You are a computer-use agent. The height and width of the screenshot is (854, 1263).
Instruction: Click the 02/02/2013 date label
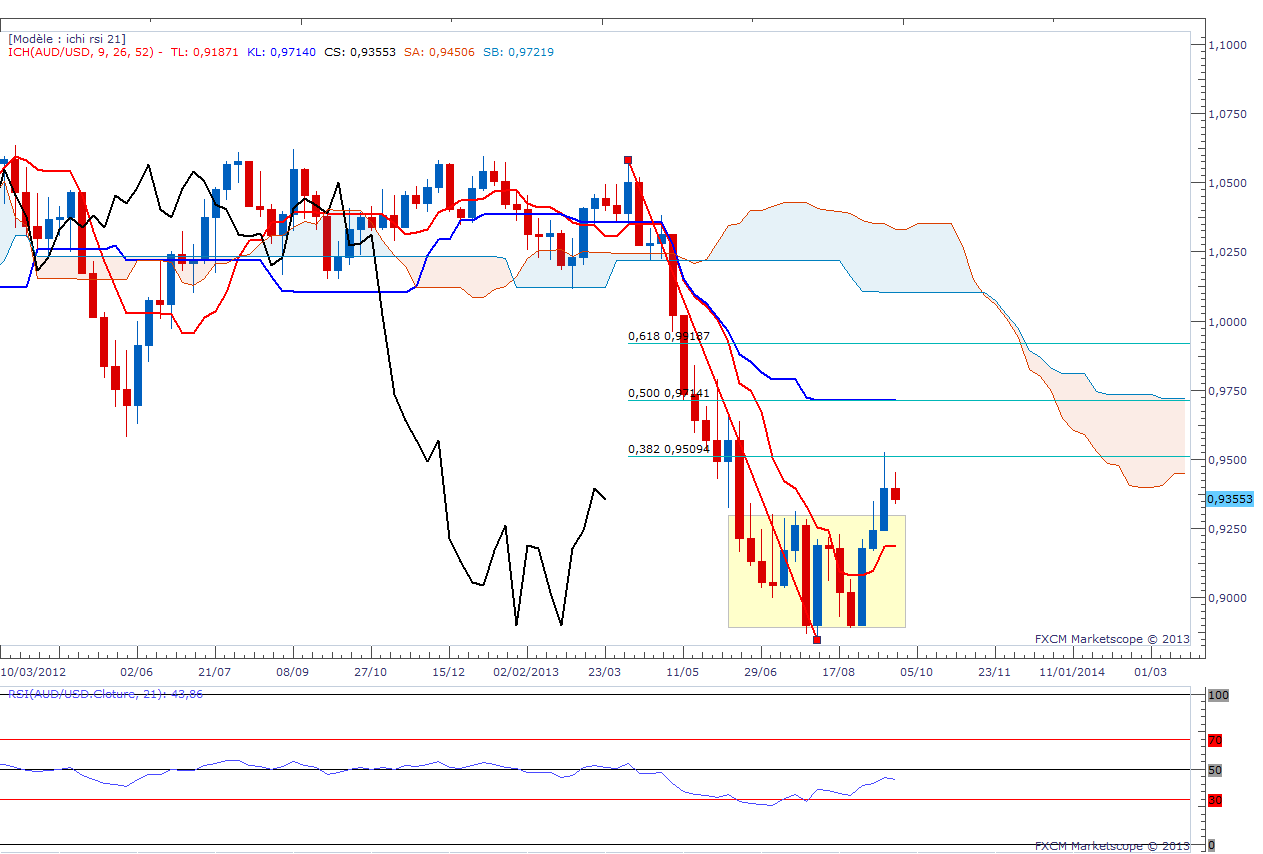(x=527, y=672)
